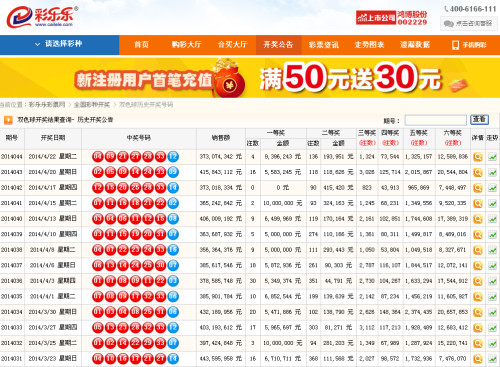This screenshot has width=500, height=367.
Task: View trend chart for draw 2014044
Action: [x=492, y=157]
